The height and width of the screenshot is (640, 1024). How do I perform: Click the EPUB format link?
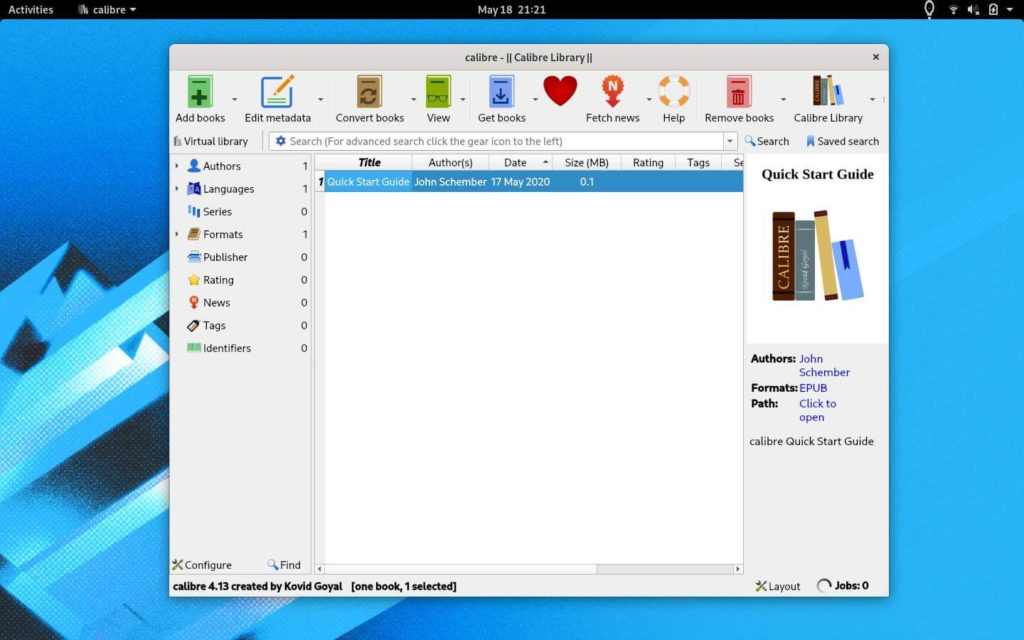pyautogui.click(x=813, y=388)
